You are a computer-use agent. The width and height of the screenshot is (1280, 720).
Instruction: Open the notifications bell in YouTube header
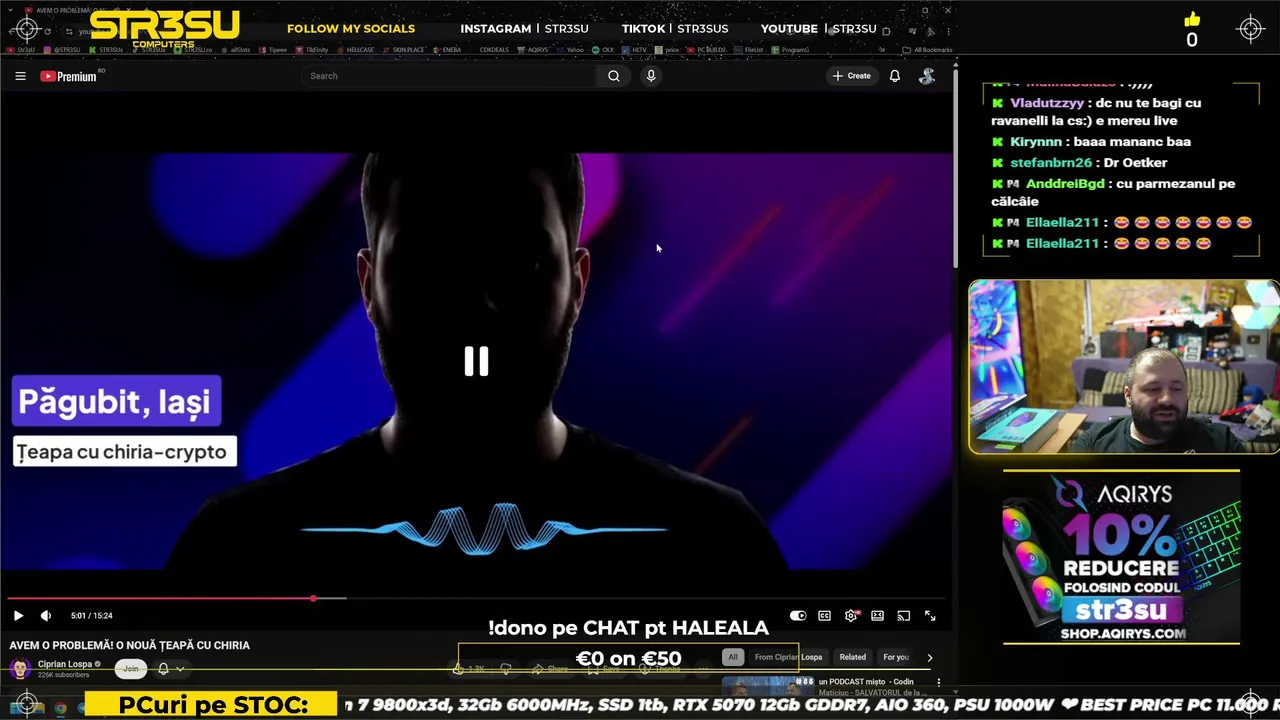(x=895, y=76)
